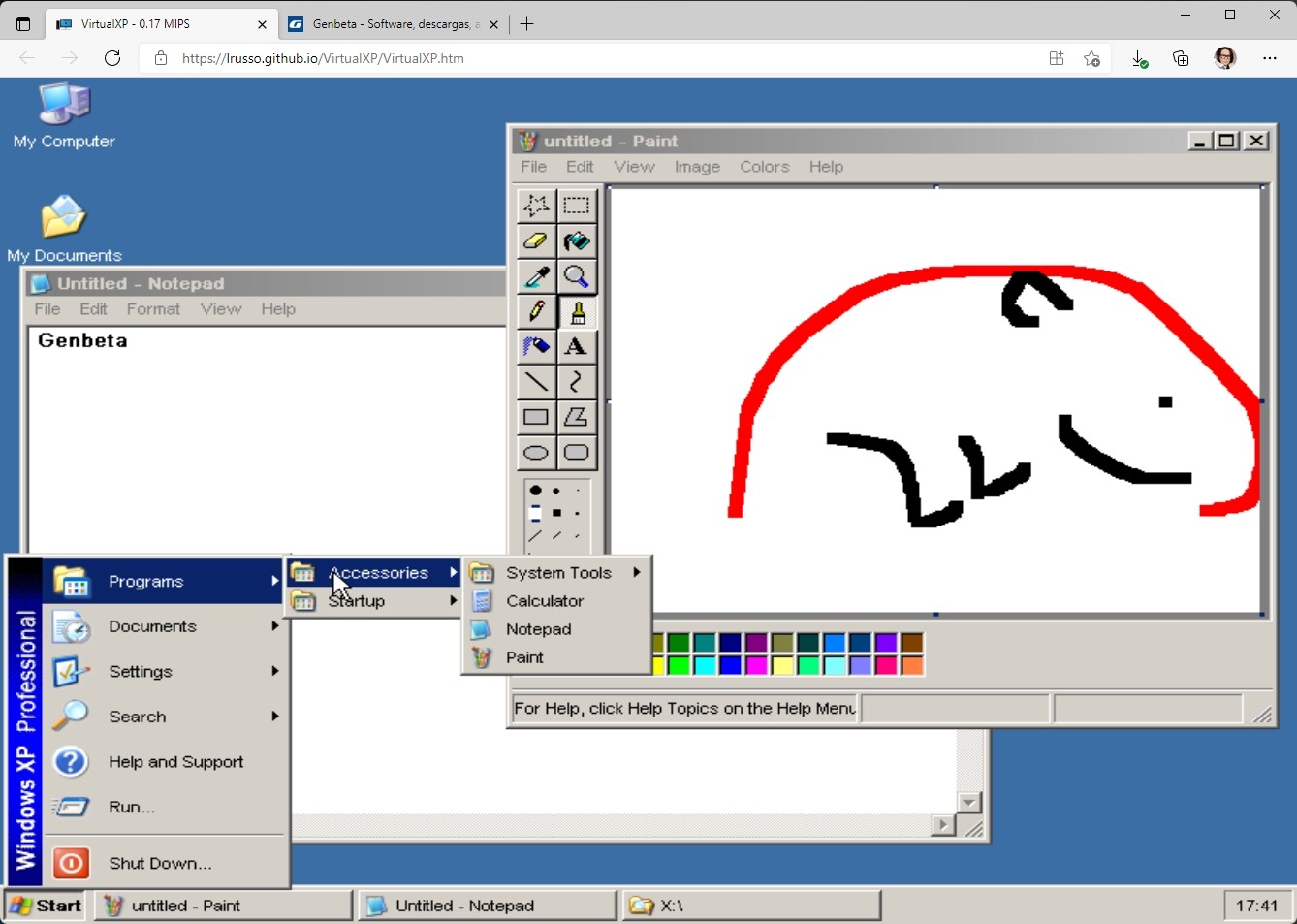Expand the Accessories submenu
The width and height of the screenshot is (1297, 924).
(378, 572)
